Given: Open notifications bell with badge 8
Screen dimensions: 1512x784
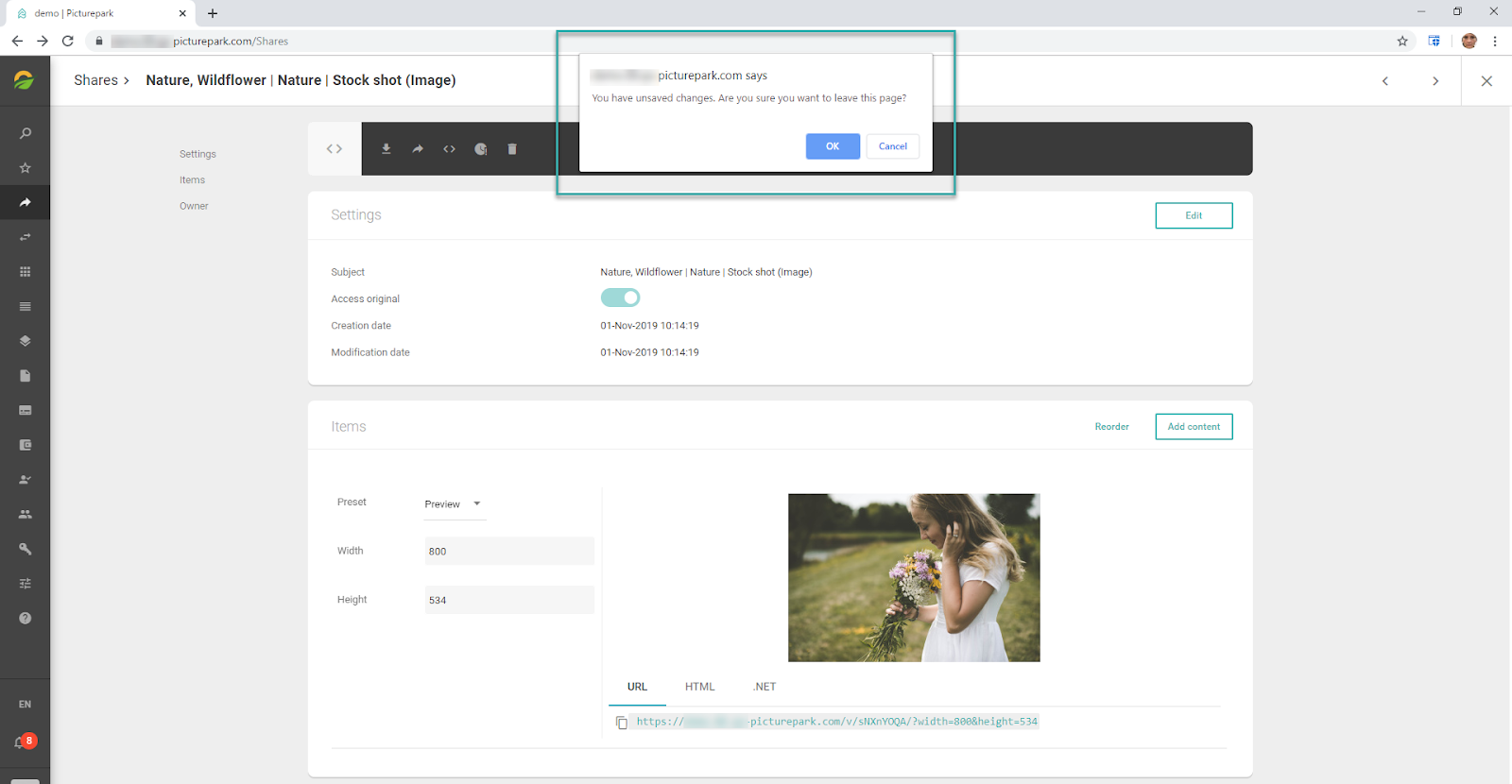Looking at the screenshot, I should 25,742.
